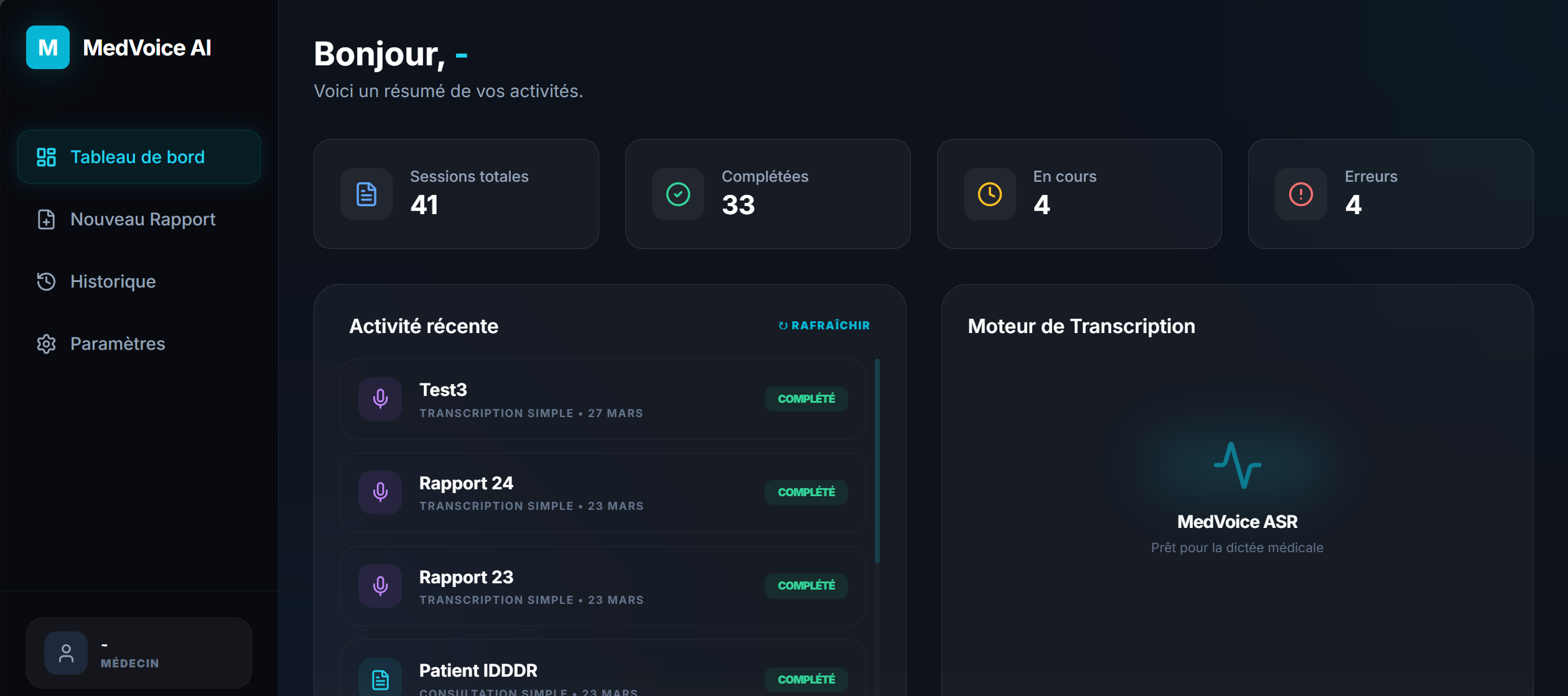Open the Nouveau Rapport page
The width and height of the screenshot is (1568, 696).
(139, 219)
